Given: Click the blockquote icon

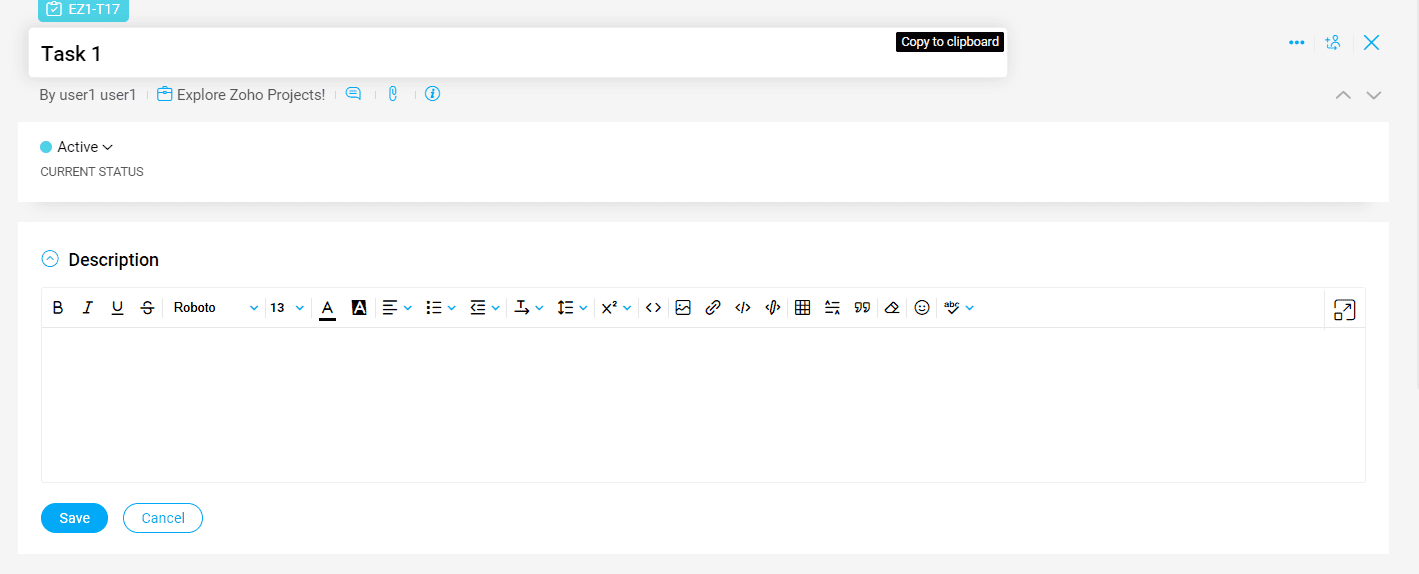Looking at the screenshot, I should 862,308.
